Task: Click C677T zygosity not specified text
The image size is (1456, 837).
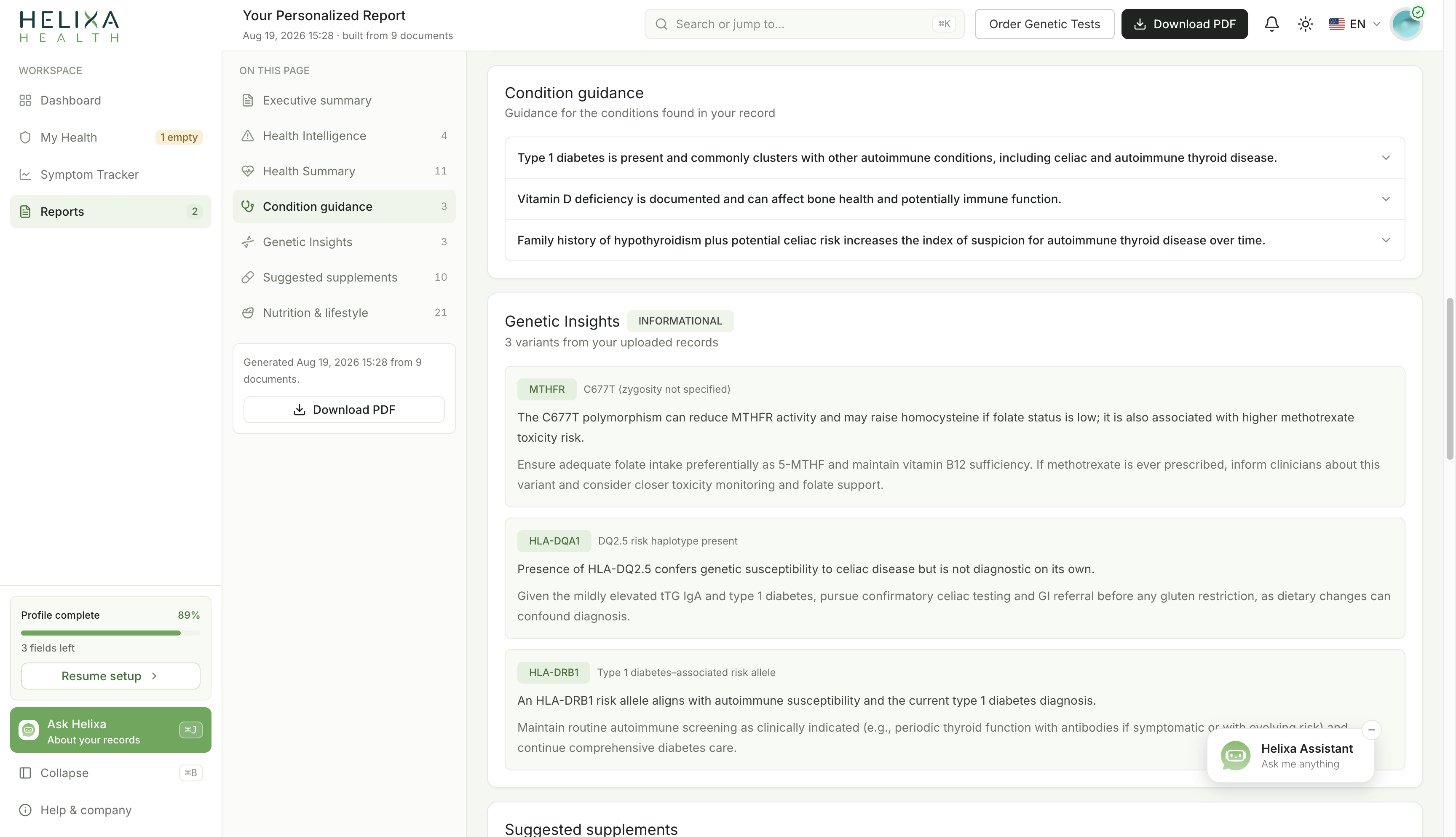Action: click(657, 389)
